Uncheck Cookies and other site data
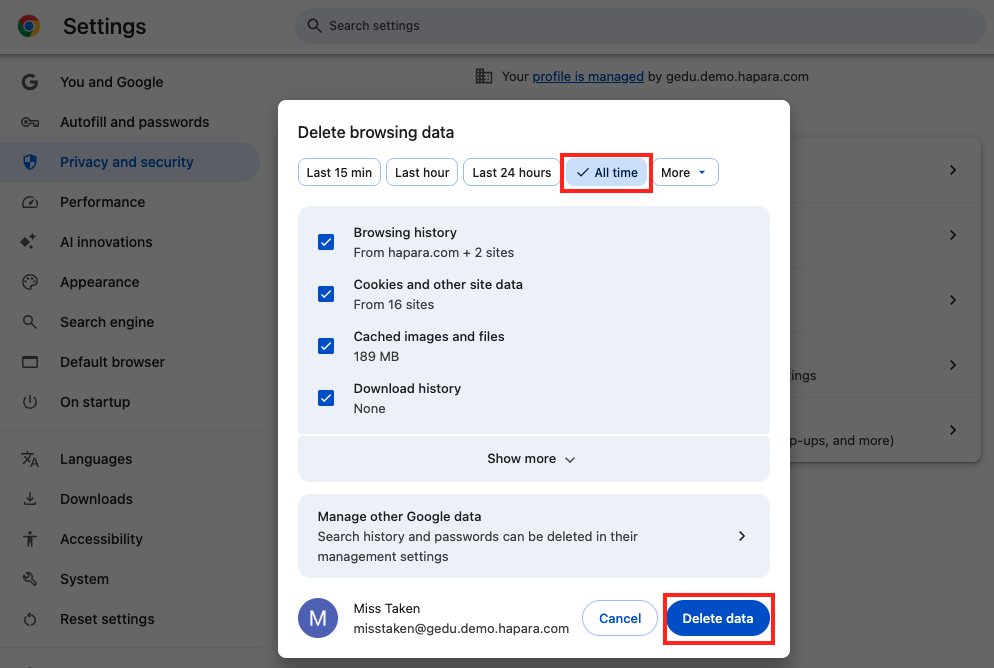This screenshot has height=668, width=994. tap(326, 294)
